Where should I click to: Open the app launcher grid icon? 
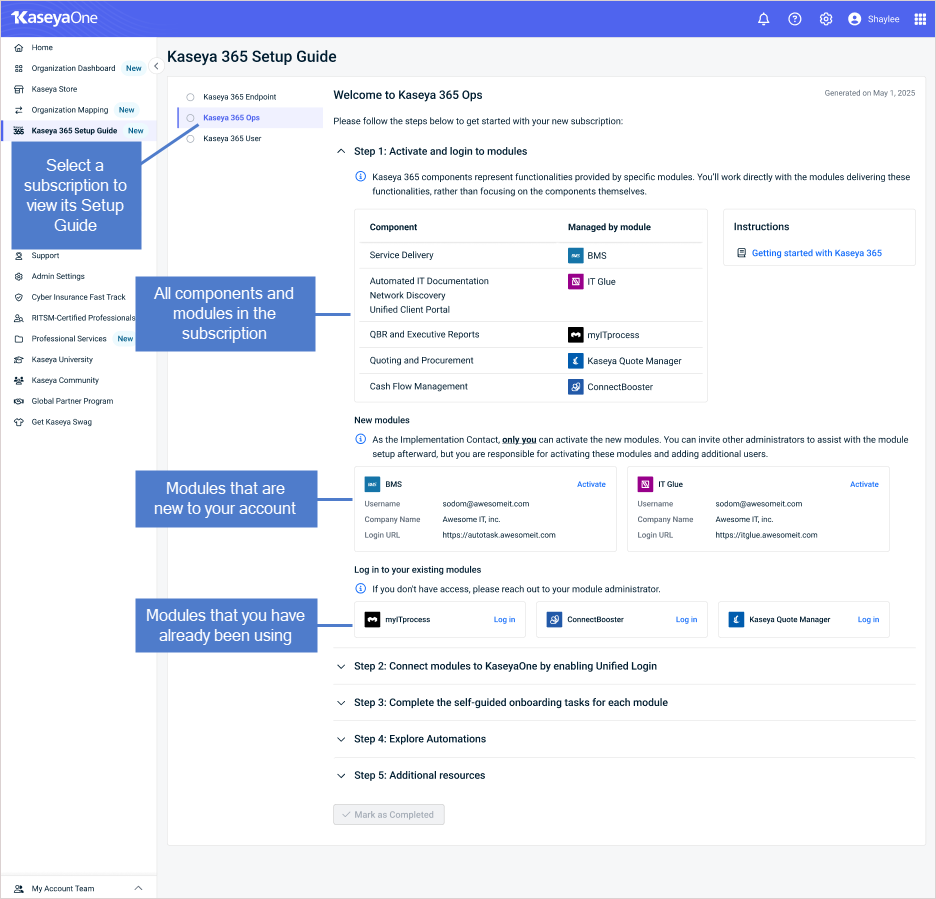coord(920,19)
